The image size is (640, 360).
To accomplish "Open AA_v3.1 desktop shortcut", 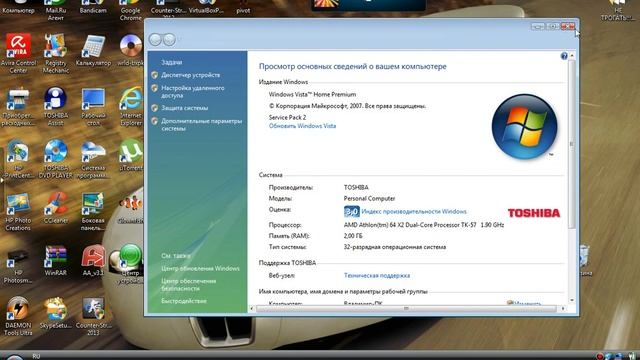I will click(x=93, y=260).
